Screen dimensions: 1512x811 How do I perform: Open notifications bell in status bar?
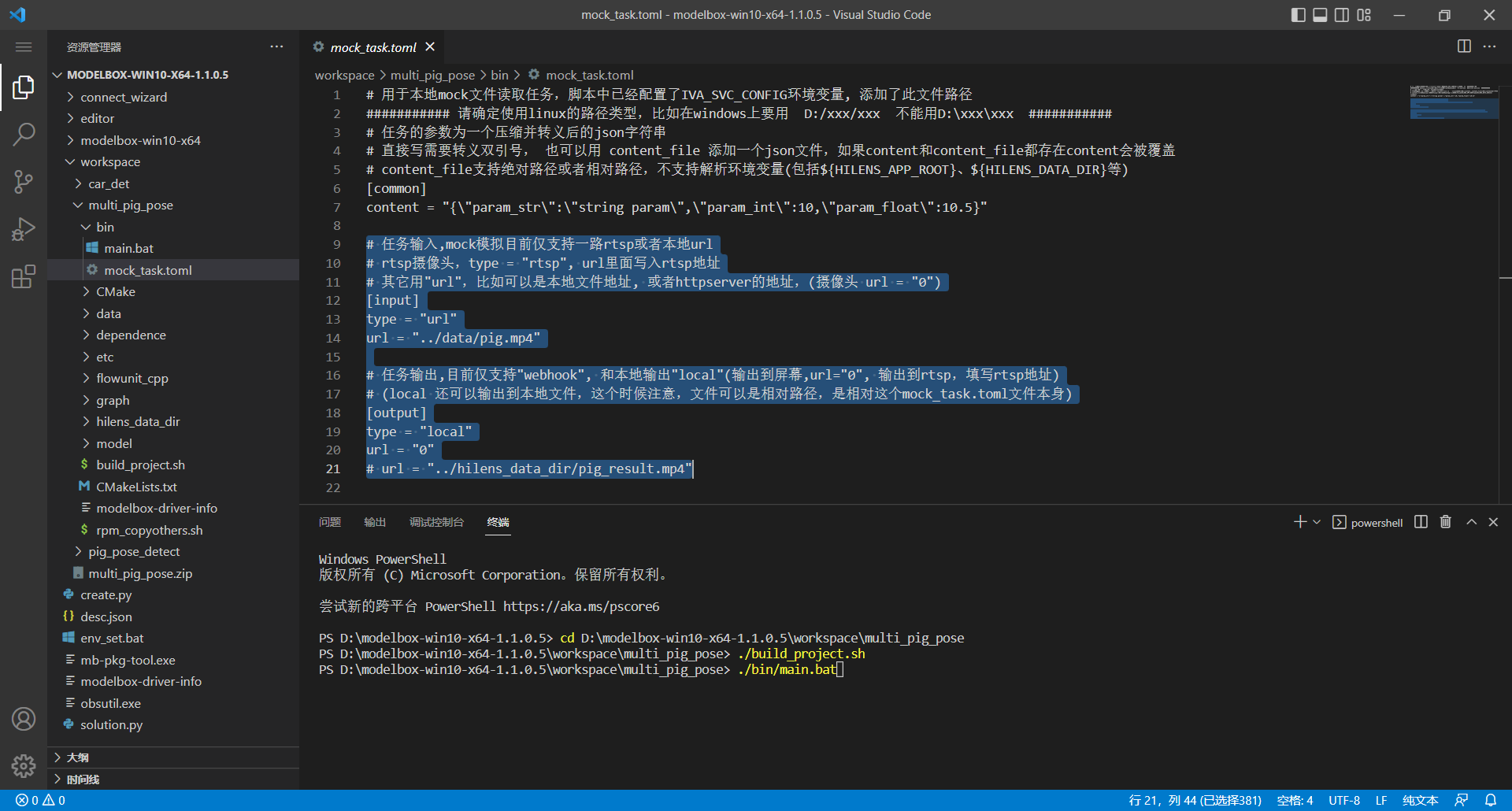[1491, 800]
